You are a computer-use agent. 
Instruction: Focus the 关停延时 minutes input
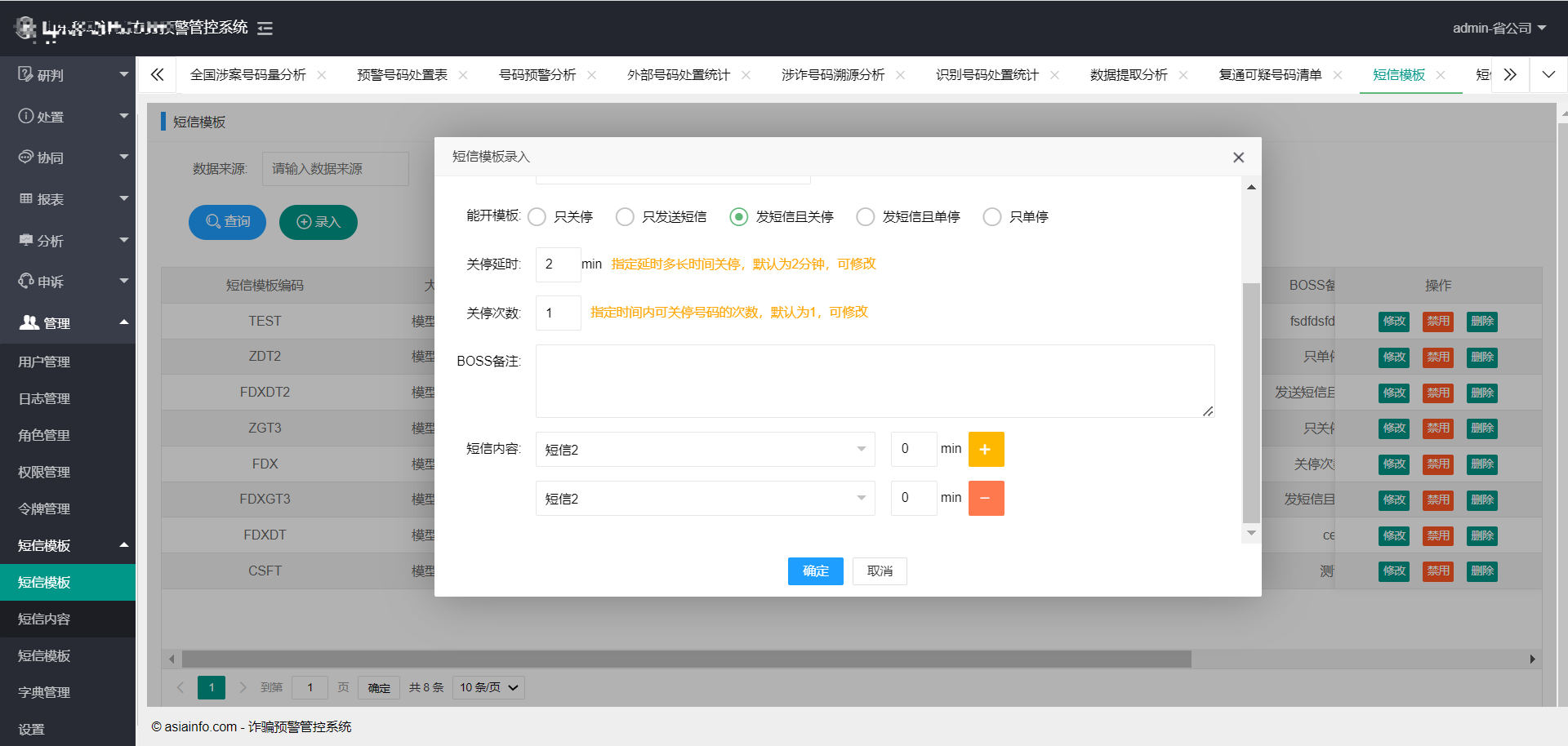coord(558,264)
